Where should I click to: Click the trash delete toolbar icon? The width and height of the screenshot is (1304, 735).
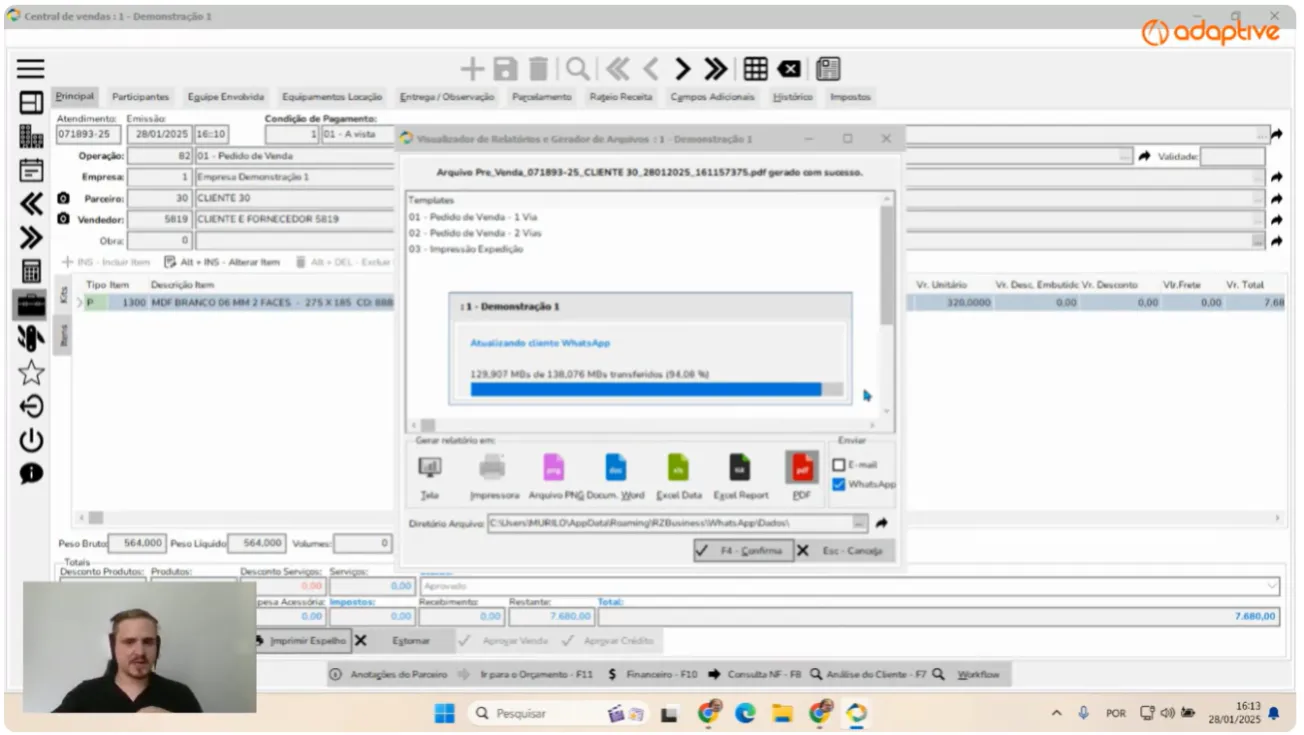pos(538,68)
